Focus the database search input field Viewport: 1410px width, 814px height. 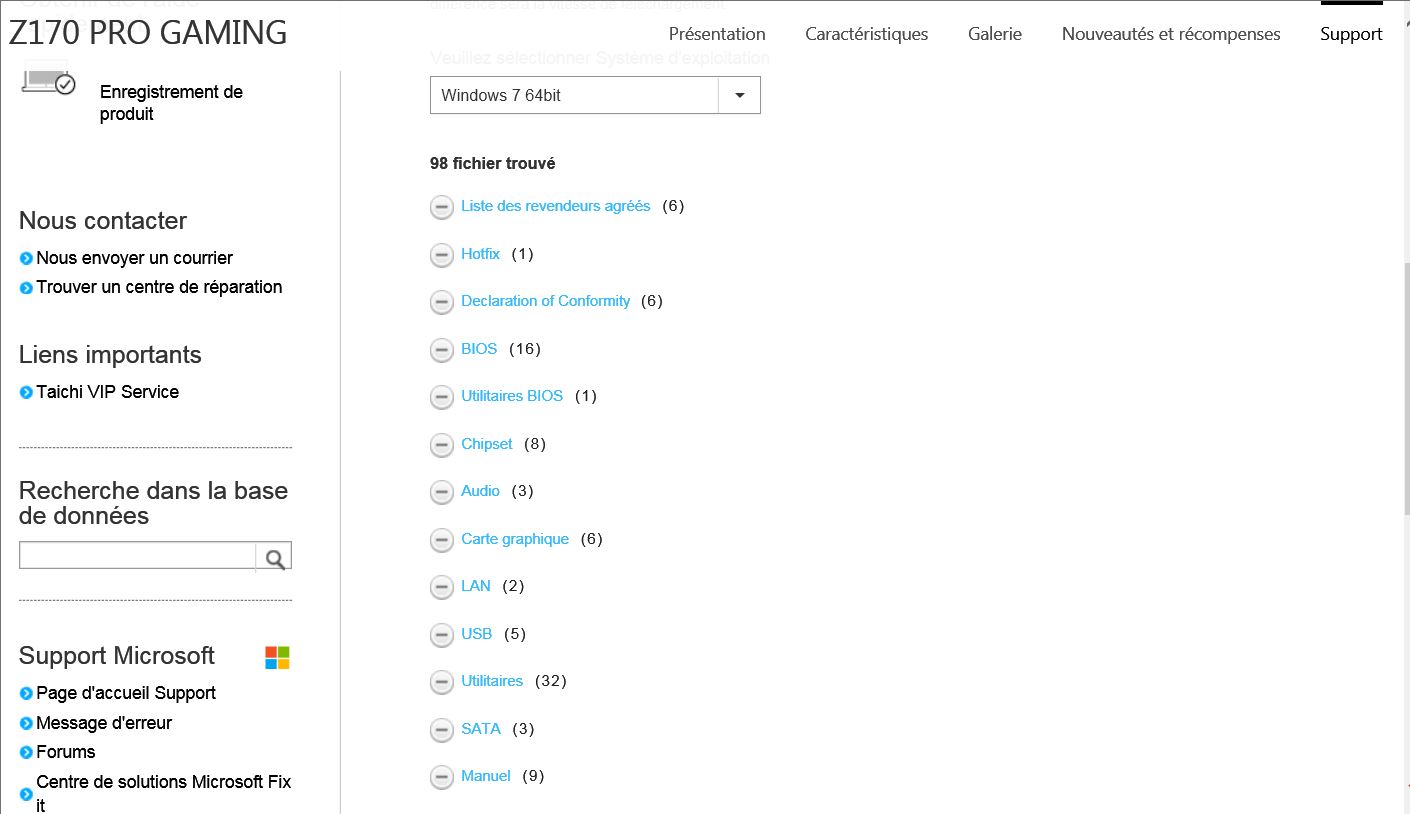pos(138,556)
